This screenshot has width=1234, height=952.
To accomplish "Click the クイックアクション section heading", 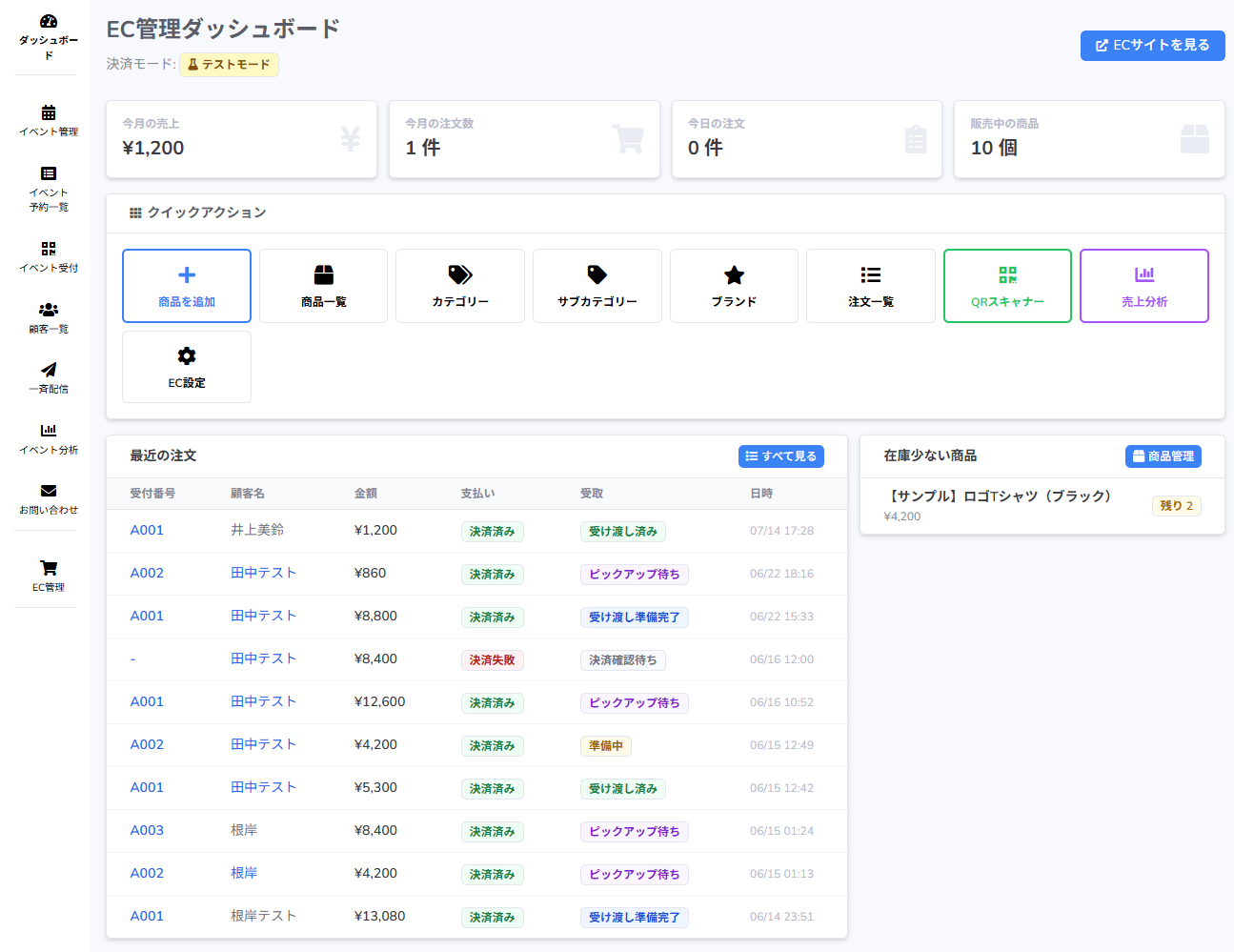I will [x=198, y=213].
